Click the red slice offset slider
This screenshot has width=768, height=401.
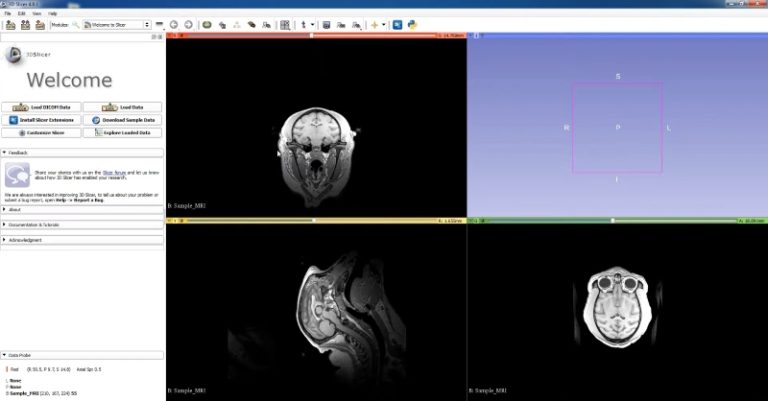[x=310, y=36]
